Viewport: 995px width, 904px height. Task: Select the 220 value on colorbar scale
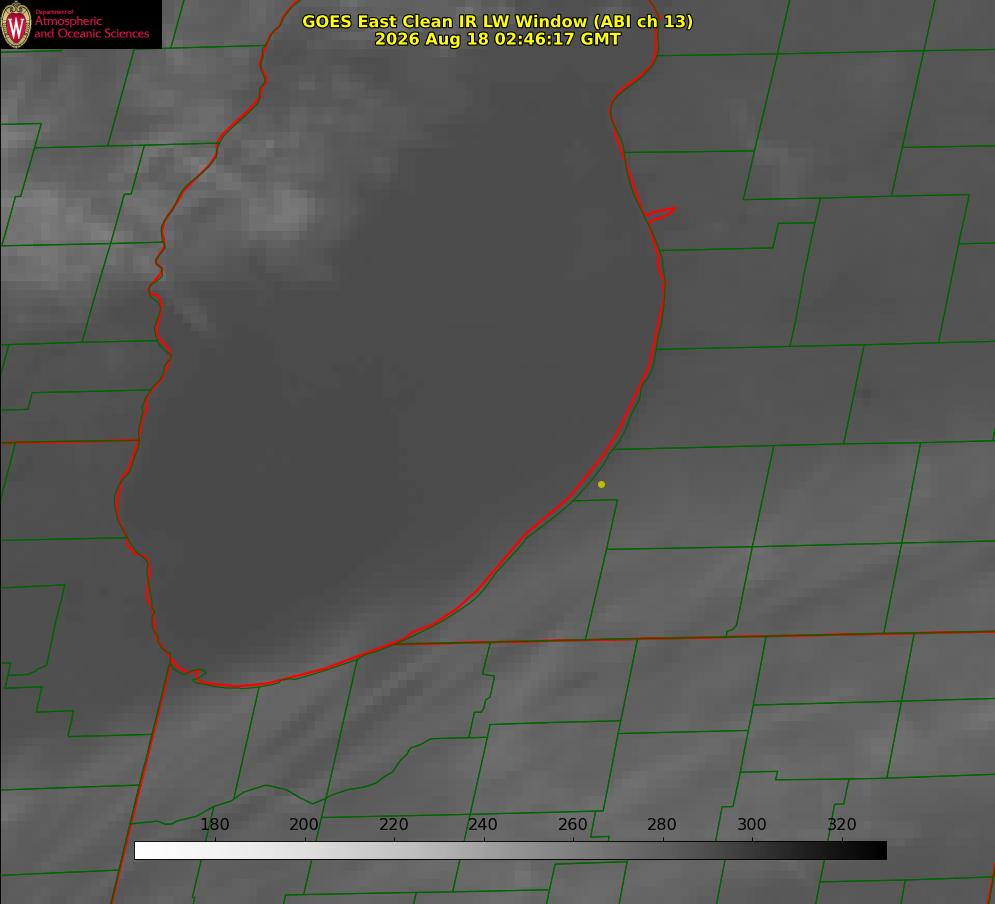click(393, 824)
